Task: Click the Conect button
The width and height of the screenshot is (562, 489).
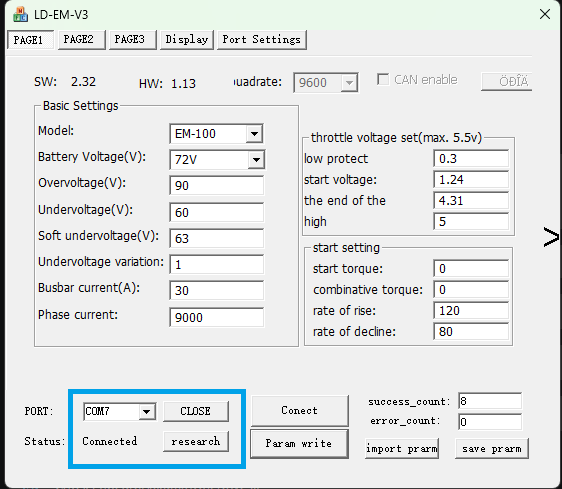Action: coord(300,410)
